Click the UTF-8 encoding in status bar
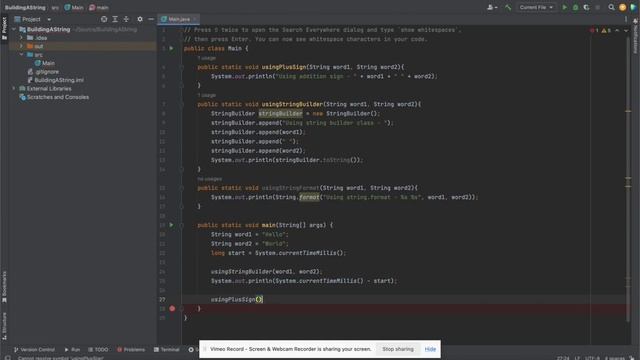 (x=593, y=358)
